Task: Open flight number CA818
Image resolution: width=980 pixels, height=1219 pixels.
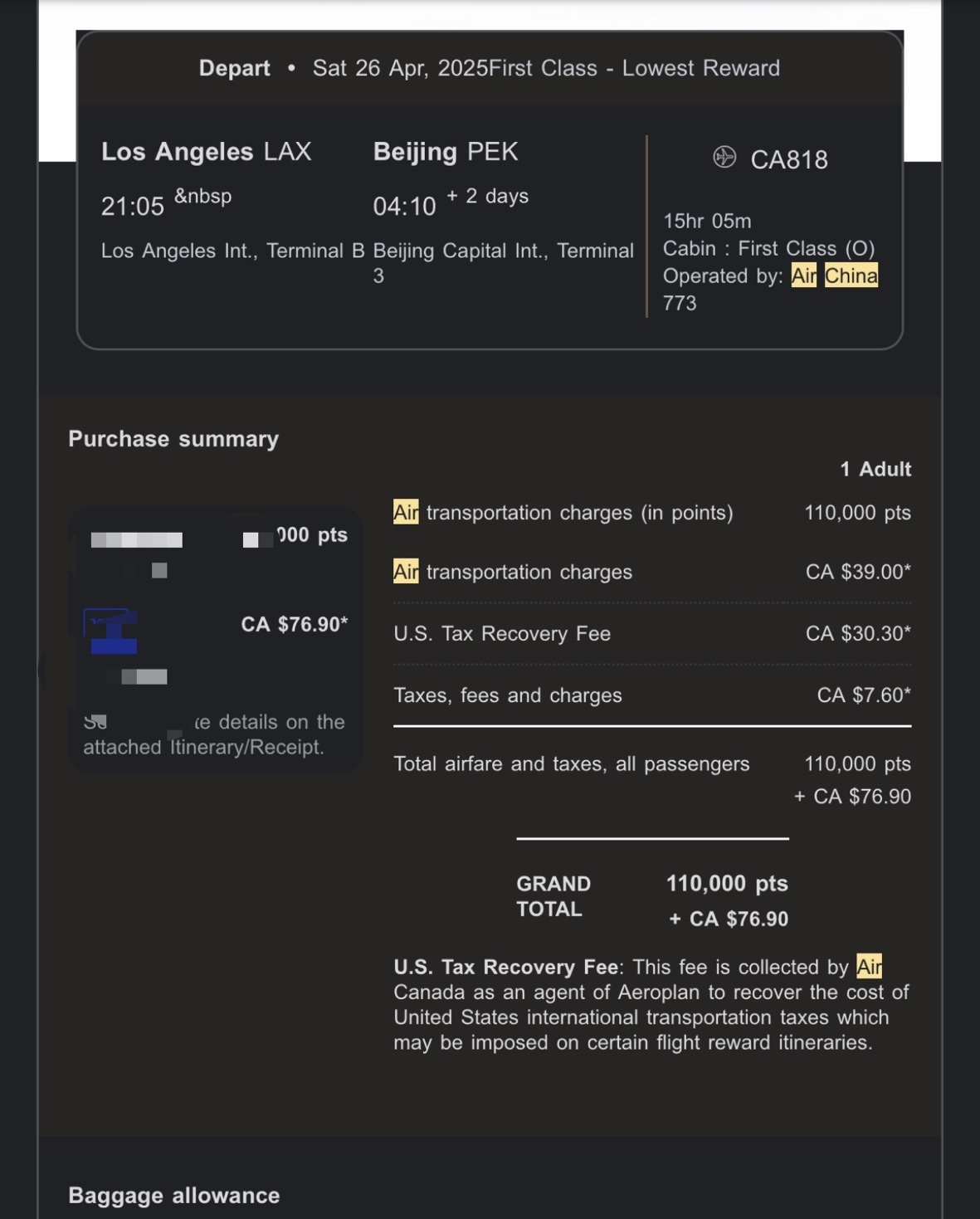Action: tap(788, 159)
